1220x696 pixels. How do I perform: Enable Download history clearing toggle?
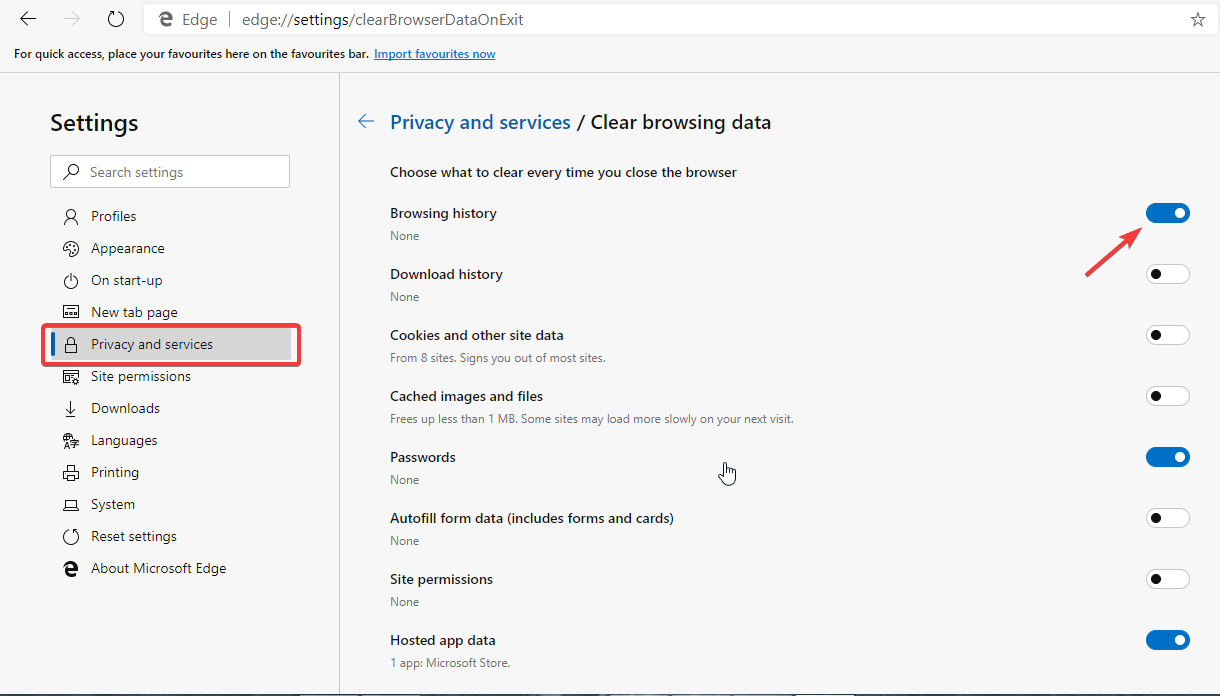click(x=1167, y=274)
